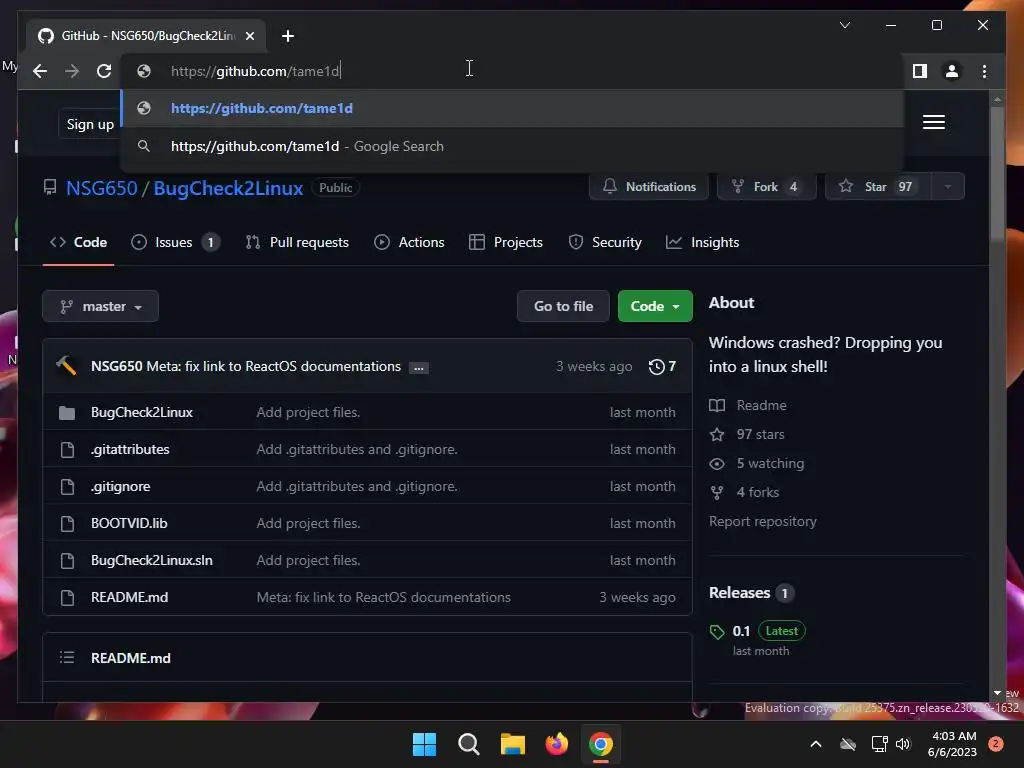Open the tab search chevron in title bar
Screen dimensions: 1024x768
tap(845, 25)
